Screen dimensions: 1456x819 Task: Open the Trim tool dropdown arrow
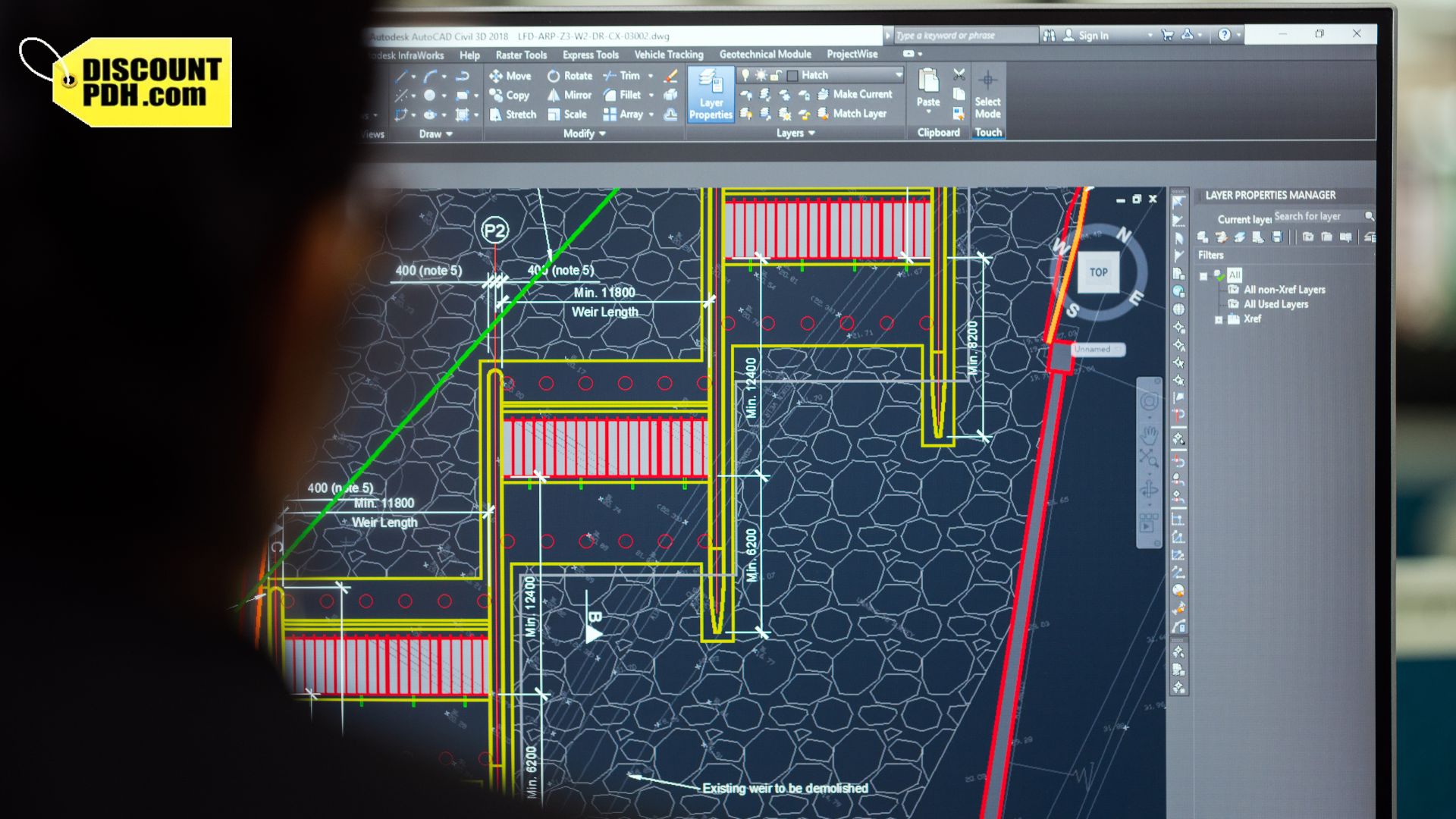pos(651,76)
